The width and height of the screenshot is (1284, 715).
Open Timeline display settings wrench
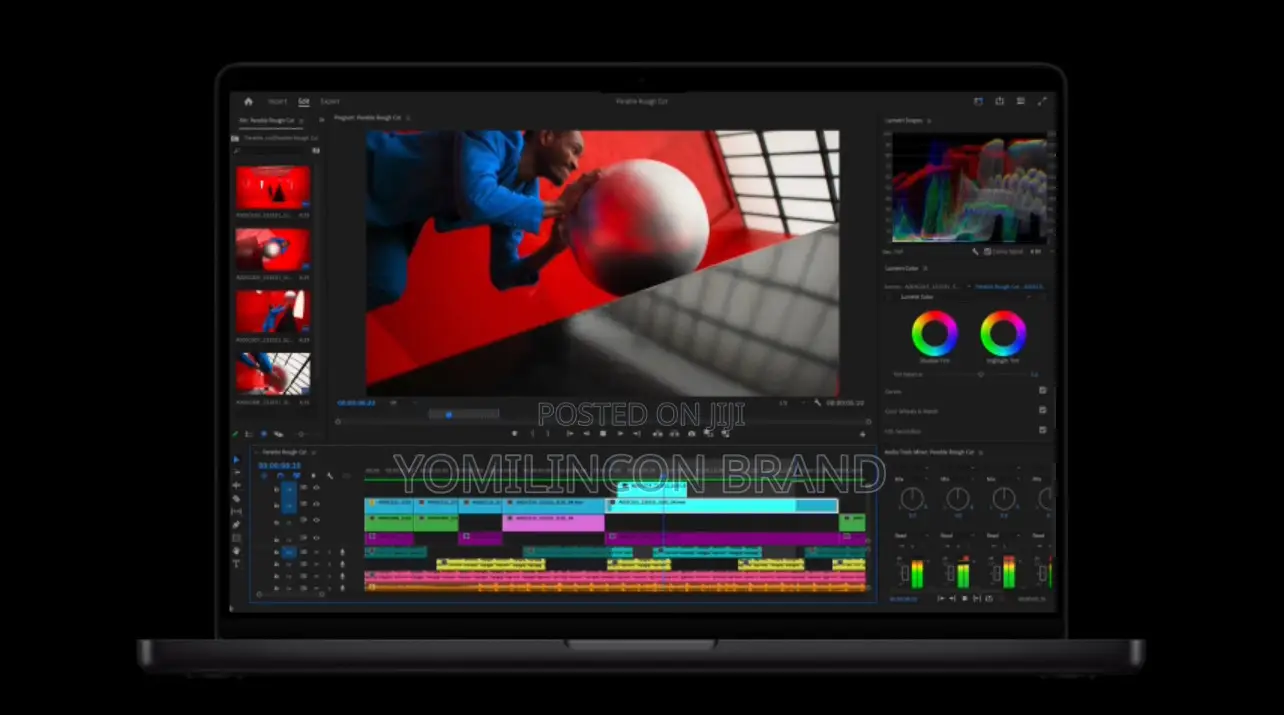(x=329, y=476)
